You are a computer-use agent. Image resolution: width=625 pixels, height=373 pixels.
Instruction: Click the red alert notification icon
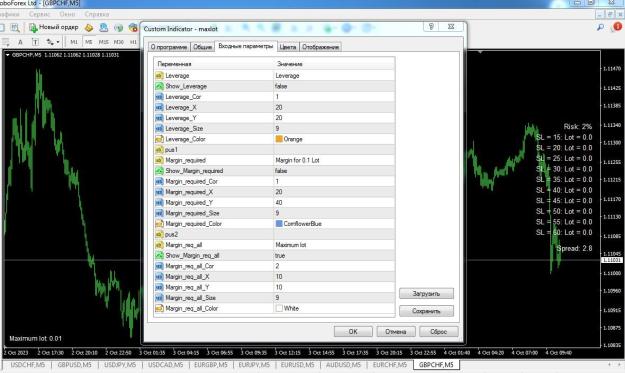(617, 27)
